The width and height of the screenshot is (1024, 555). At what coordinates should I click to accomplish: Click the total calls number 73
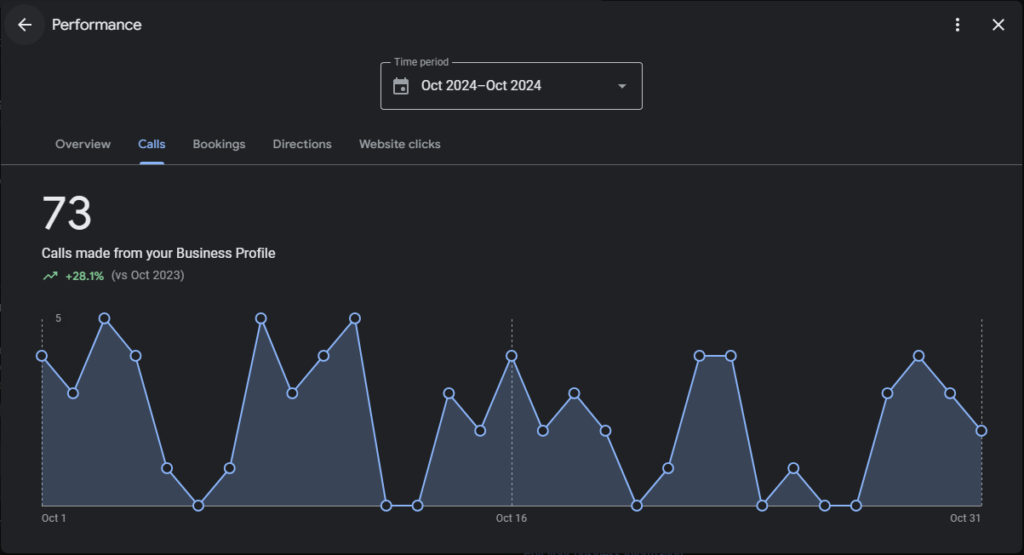coord(67,214)
